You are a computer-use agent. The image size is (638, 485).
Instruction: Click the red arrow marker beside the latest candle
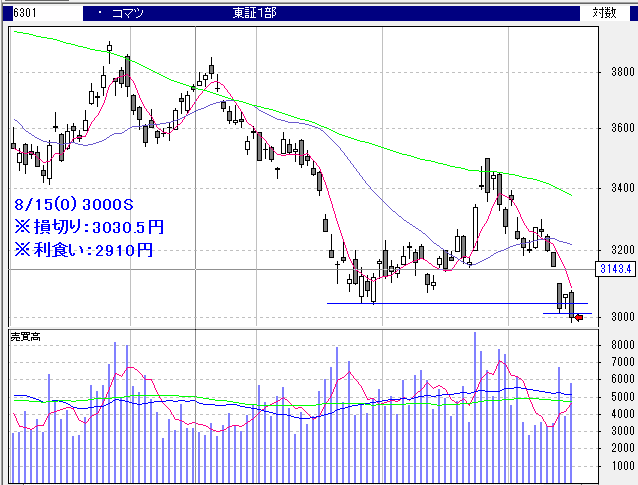pos(578,318)
